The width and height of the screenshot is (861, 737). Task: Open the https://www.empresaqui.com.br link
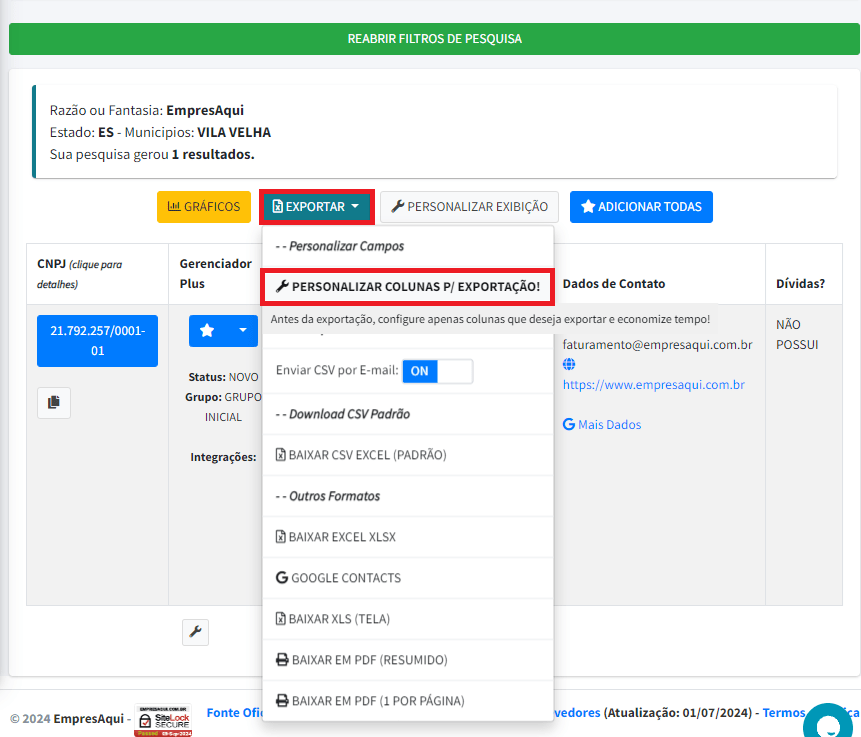coord(653,384)
